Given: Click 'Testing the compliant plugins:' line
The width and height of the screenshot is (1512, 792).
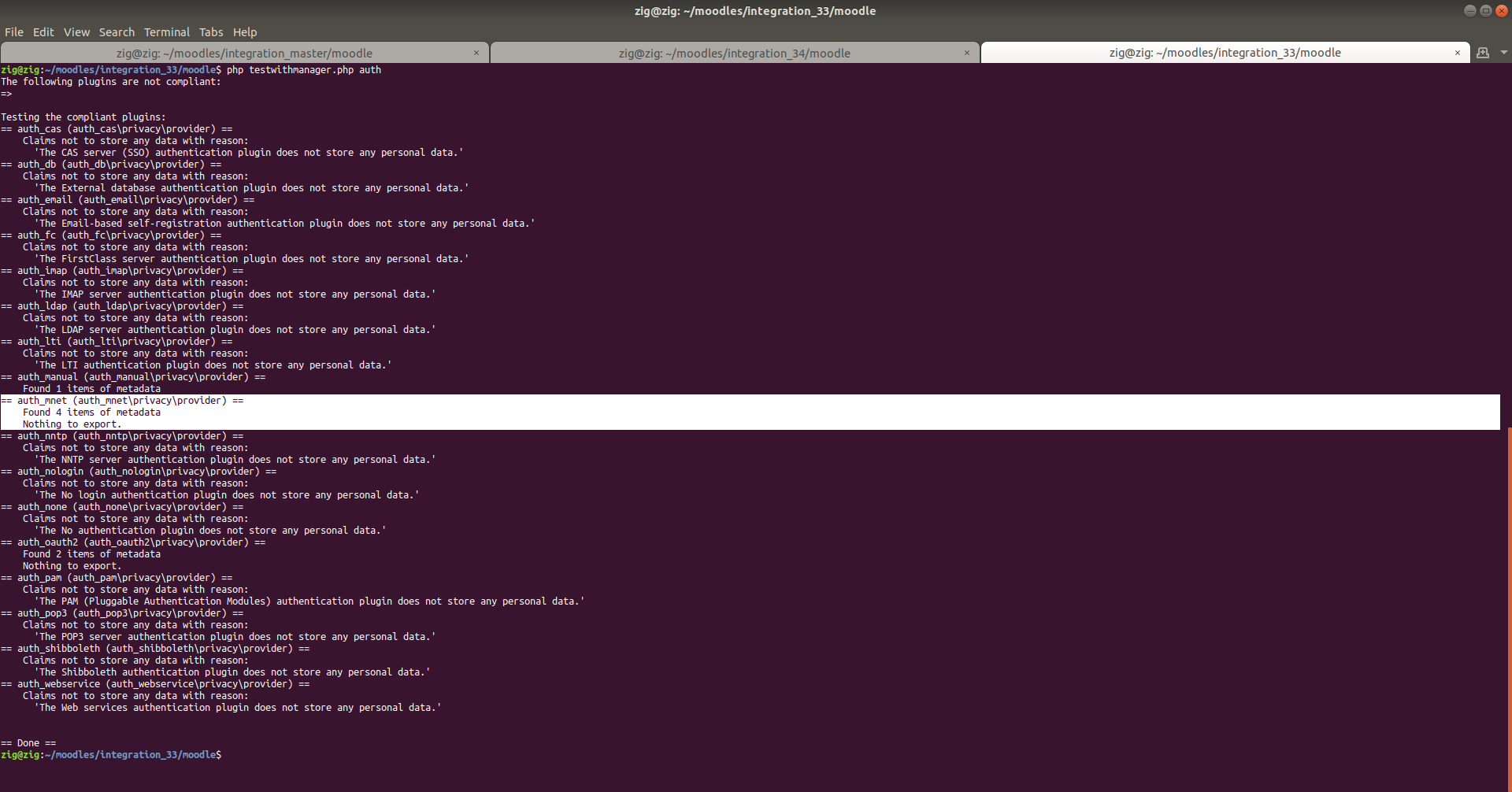Looking at the screenshot, I should (x=83, y=117).
